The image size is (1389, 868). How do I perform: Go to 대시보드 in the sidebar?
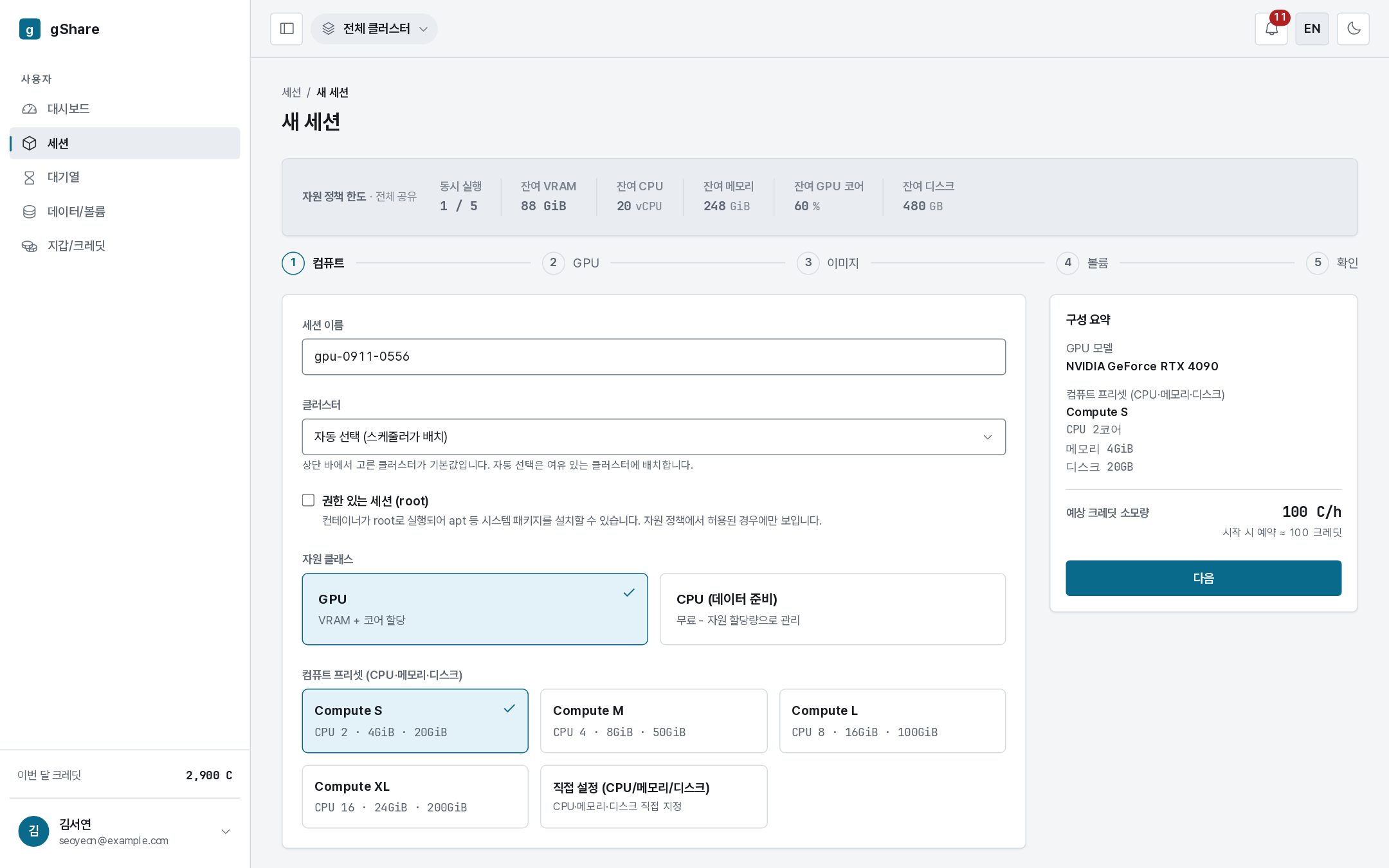[x=125, y=109]
